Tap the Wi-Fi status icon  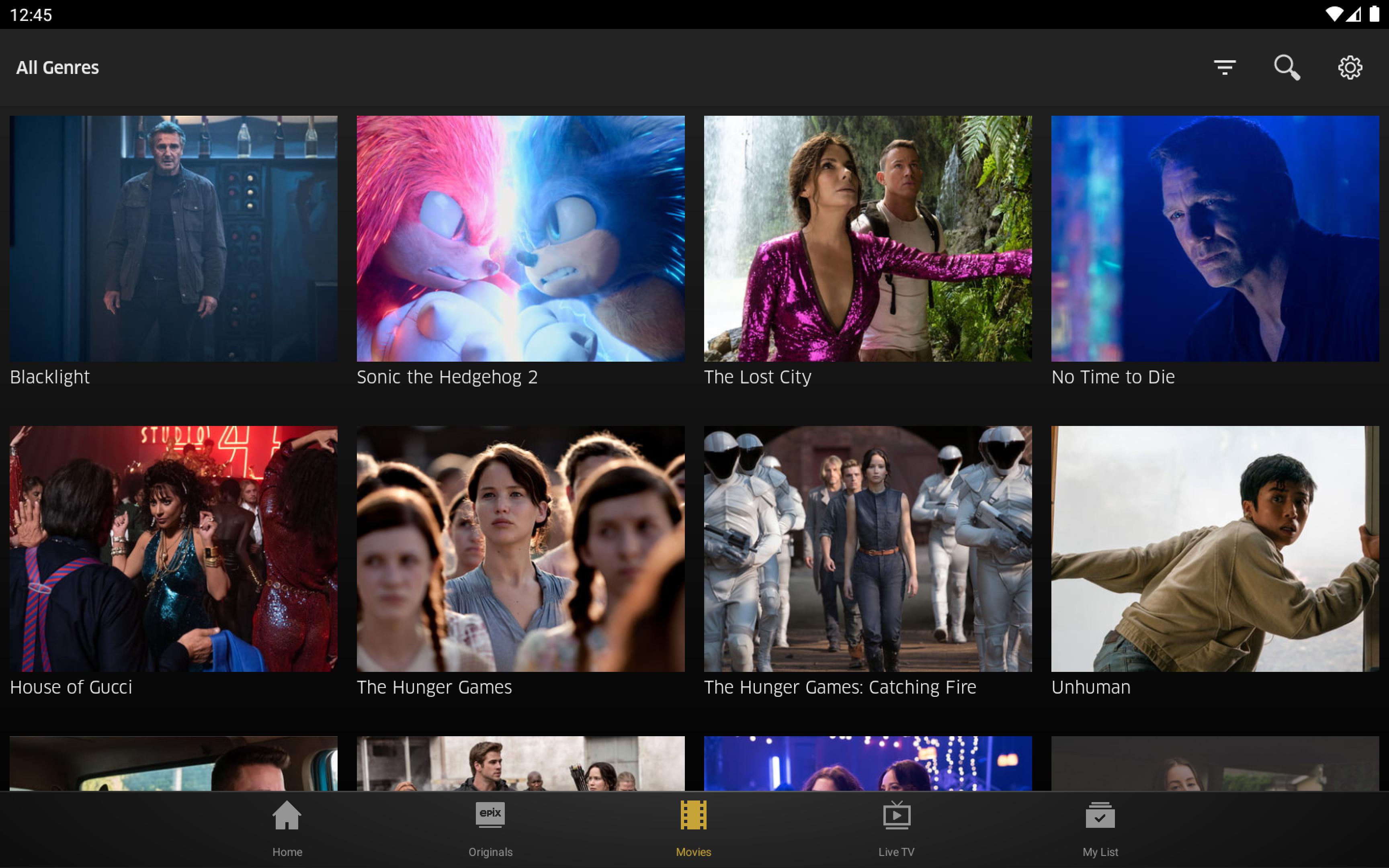point(1334,14)
